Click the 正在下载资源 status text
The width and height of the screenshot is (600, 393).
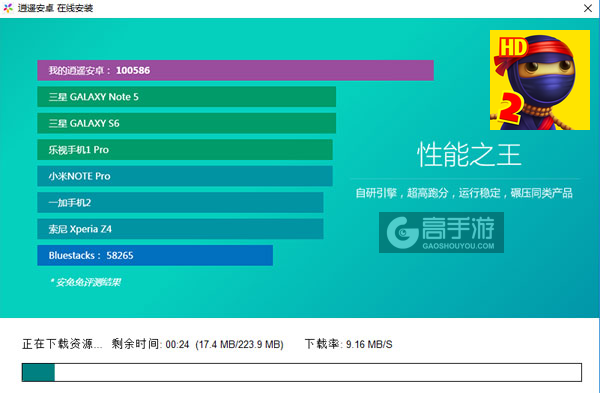pyautogui.click(x=62, y=344)
